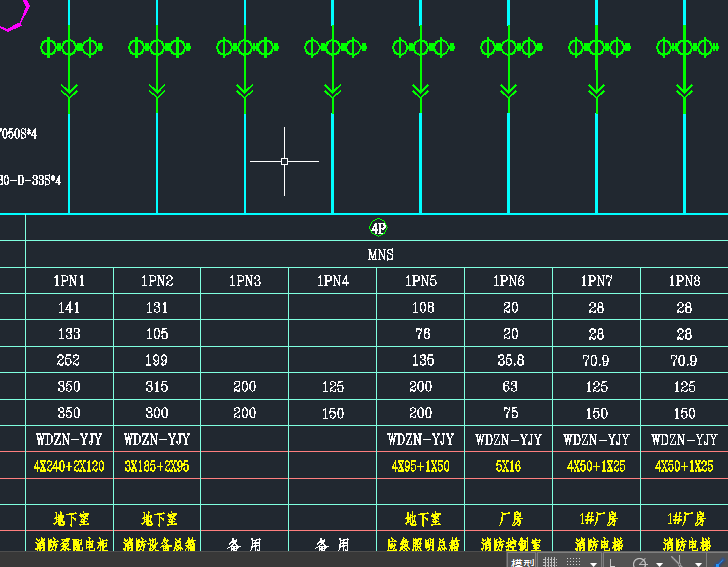
Task: Select the value 135 in 1PN5 column
Action: coord(423,360)
